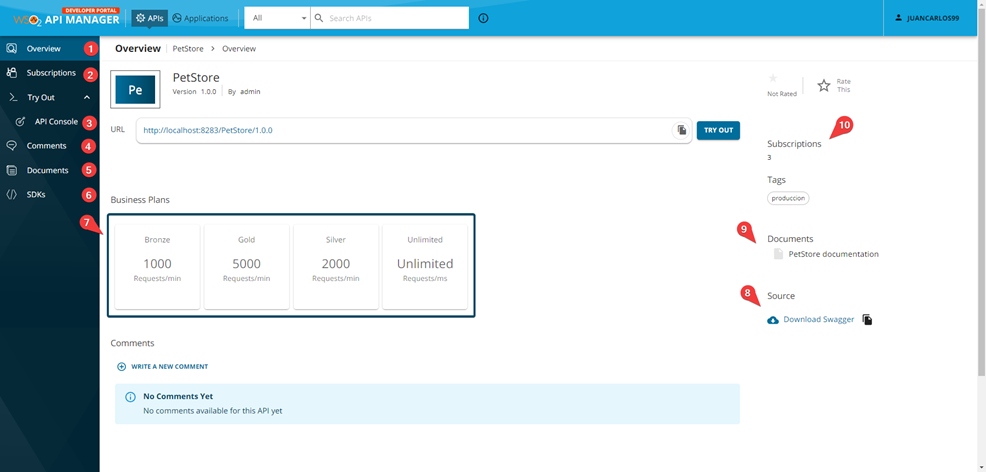Screen dimensions: 986x472
Task: Click the Not Rated gray star
Action: point(773,78)
